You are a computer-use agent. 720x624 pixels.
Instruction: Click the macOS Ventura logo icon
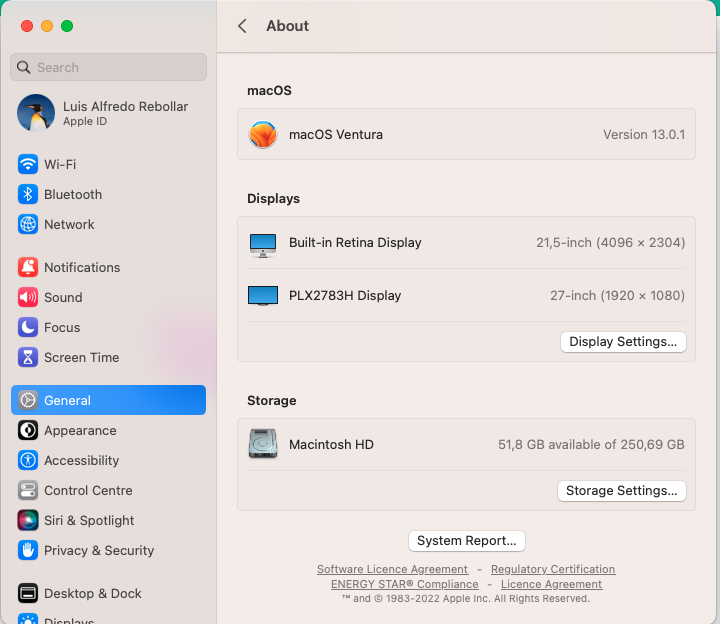[263, 135]
